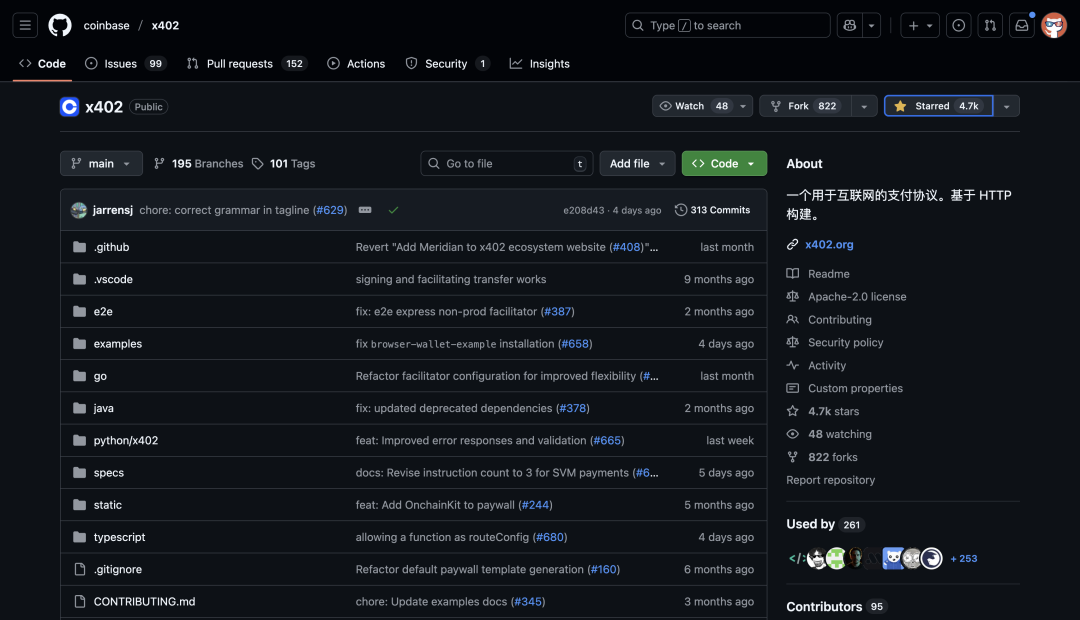Open the Create new plus dropdown
1080x620 pixels.
(x=920, y=25)
